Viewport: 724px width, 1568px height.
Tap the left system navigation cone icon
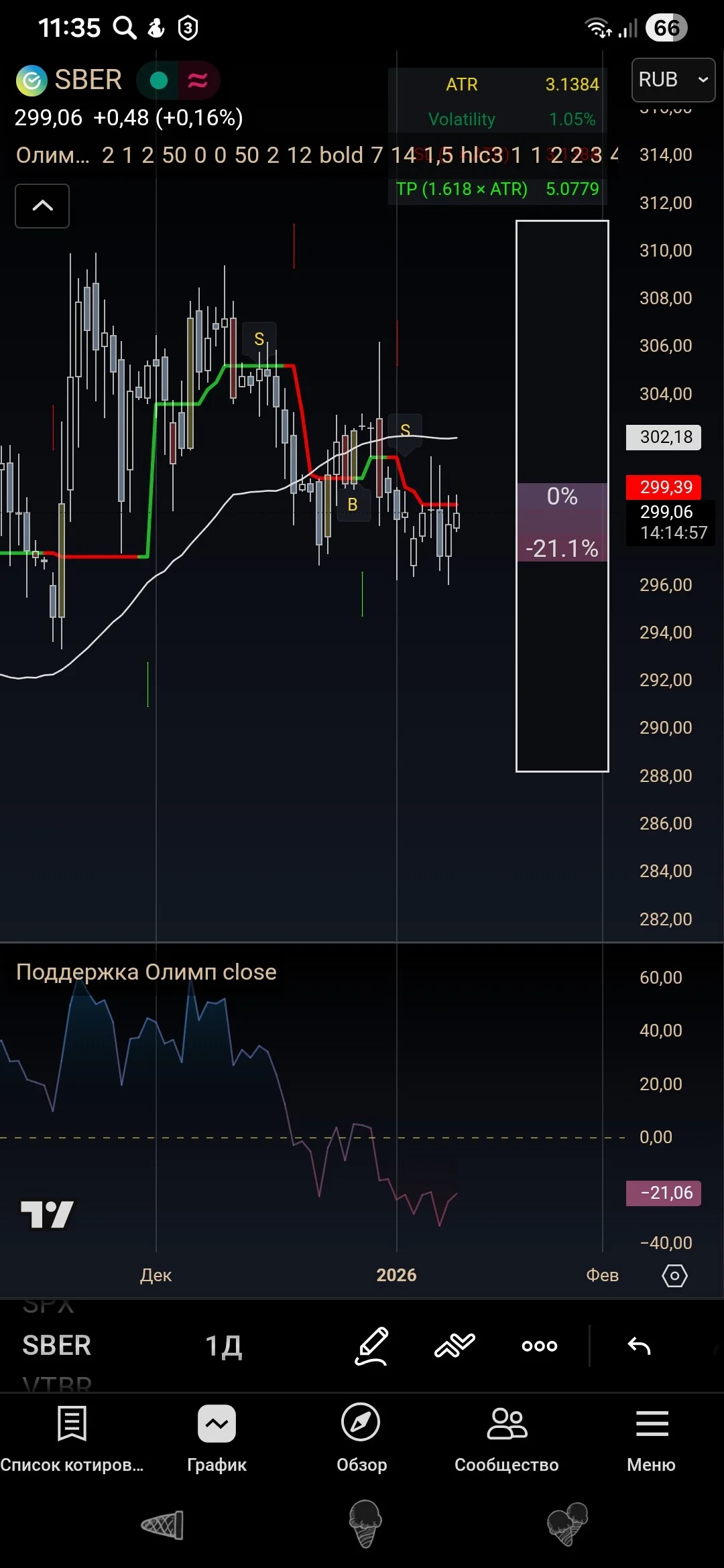pos(162,1525)
